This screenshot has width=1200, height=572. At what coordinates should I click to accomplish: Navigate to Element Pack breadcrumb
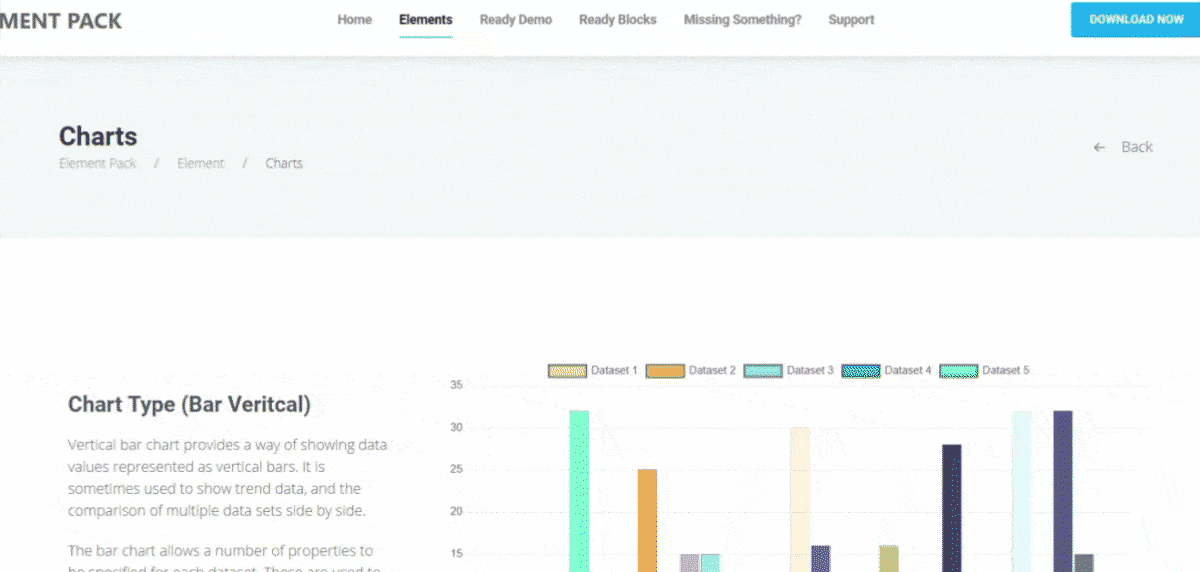(97, 163)
